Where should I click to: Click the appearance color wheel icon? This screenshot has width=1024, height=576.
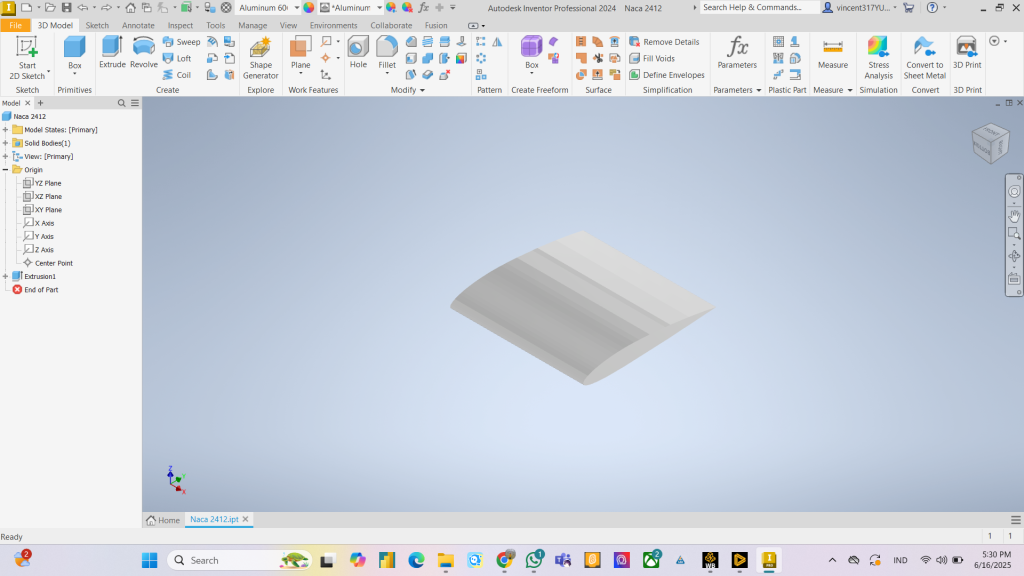309,8
